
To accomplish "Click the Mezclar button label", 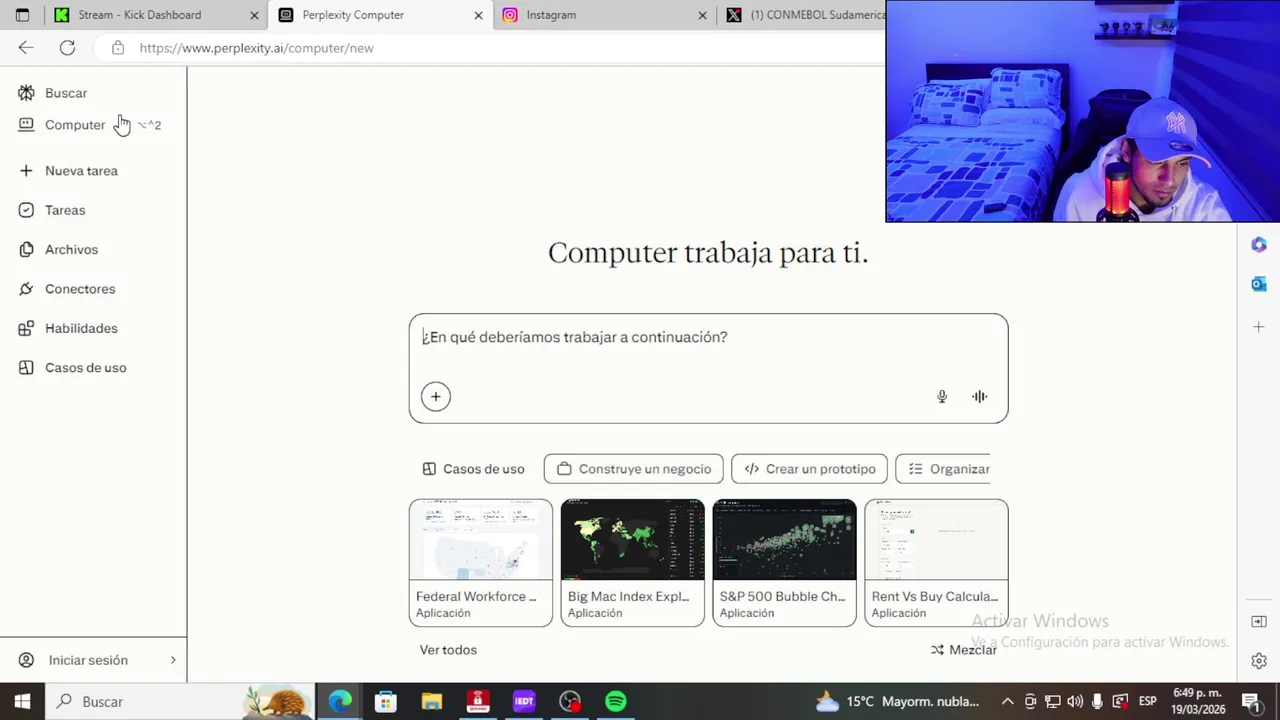I will pos(973,650).
